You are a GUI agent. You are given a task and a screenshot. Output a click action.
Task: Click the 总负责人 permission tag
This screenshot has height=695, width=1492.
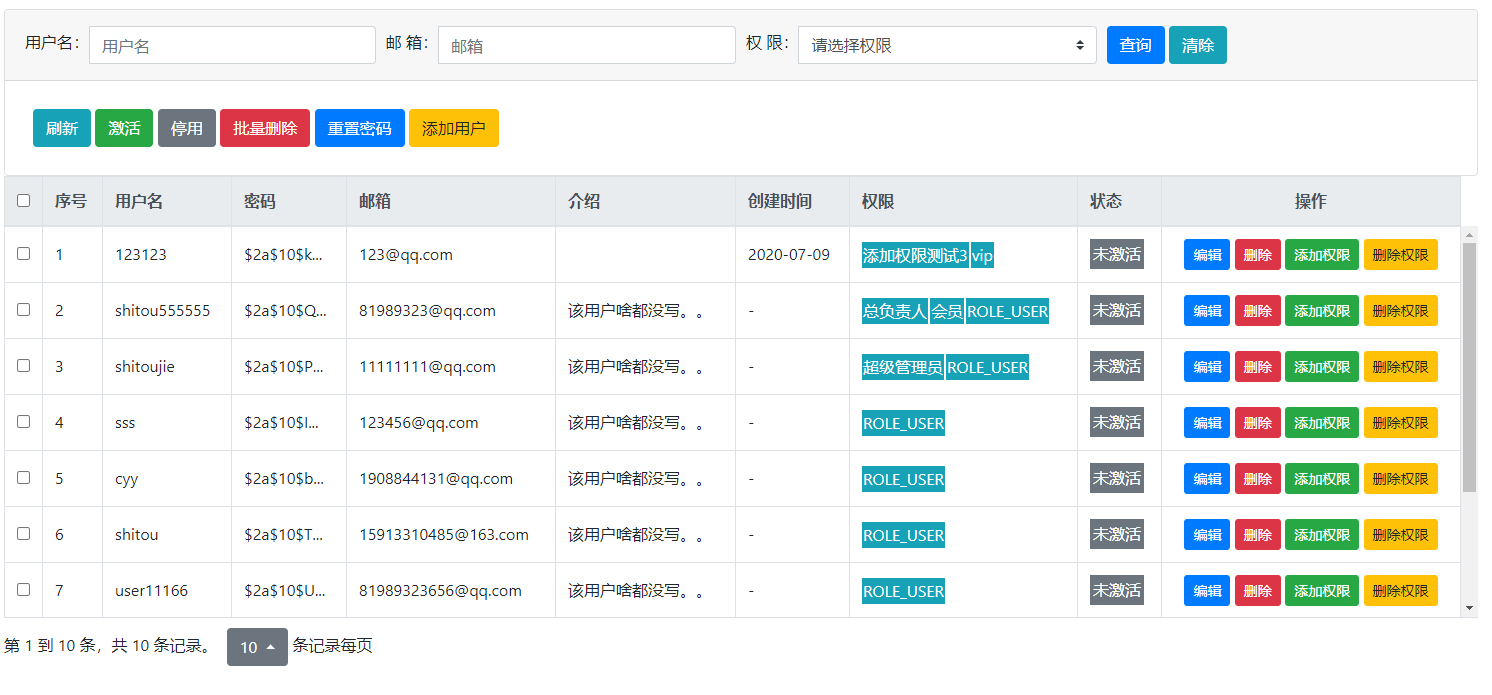(895, 311)
